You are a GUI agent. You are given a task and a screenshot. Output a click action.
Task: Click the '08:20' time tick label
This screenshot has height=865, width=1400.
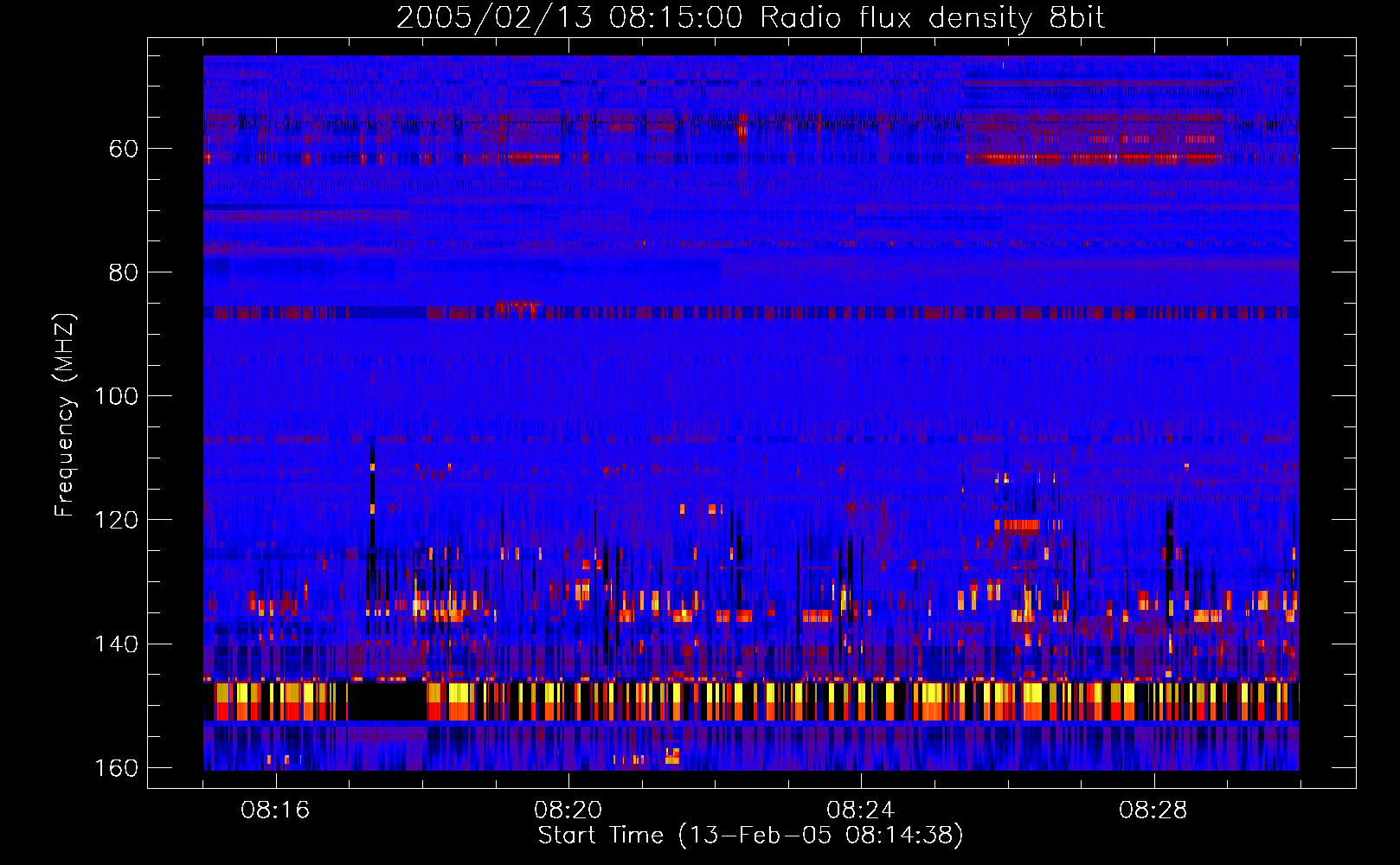(x=568, y=811)
